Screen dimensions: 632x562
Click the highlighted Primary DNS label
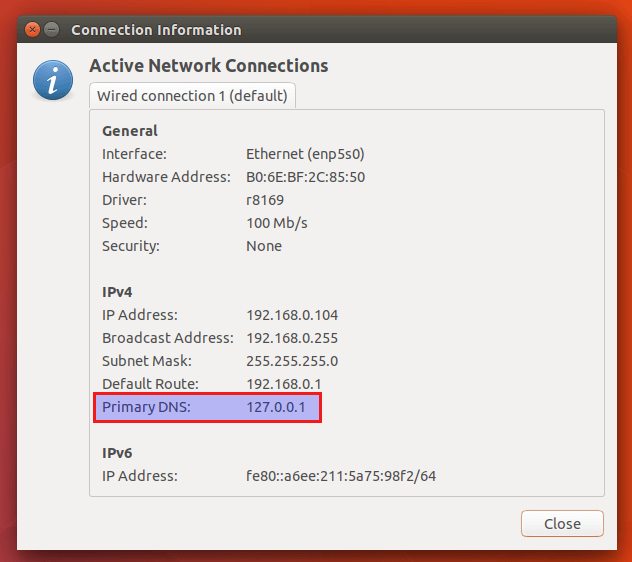146,407
